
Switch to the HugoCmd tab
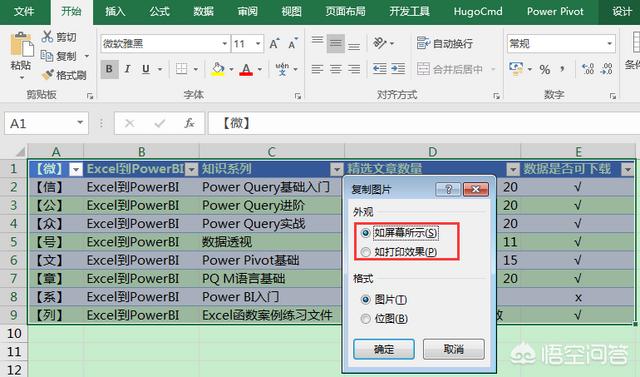point(478,11)
